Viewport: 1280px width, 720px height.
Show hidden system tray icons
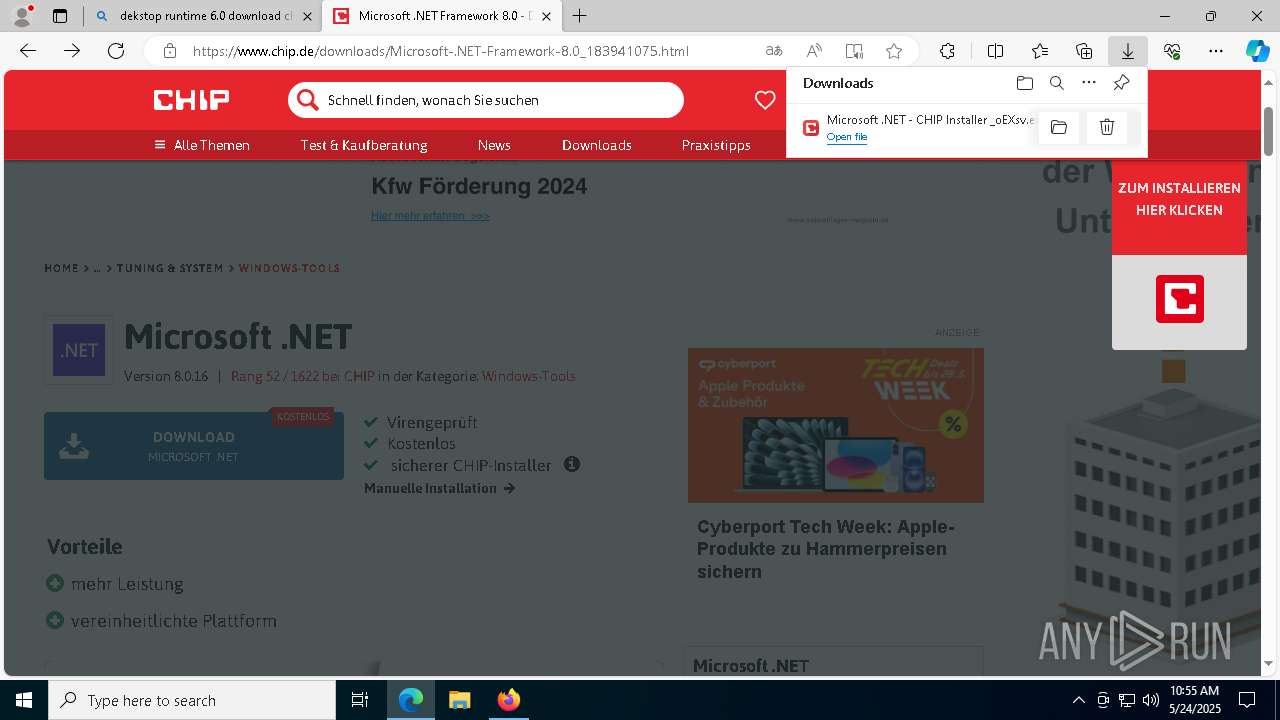[x=1078, y=700]
